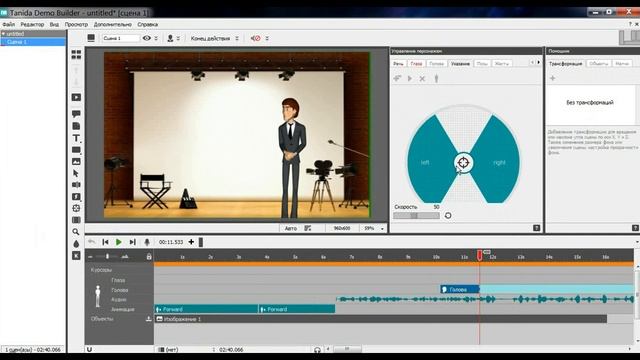Click the plus icon next to timecode
The width and height of the screenshot is (640, 360).
pos(191,242)
